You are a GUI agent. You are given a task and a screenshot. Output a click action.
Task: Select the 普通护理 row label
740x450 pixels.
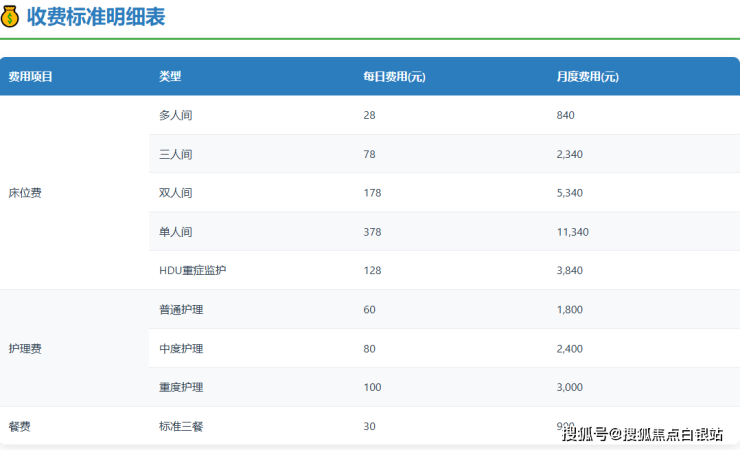click(x=181, y=310)
